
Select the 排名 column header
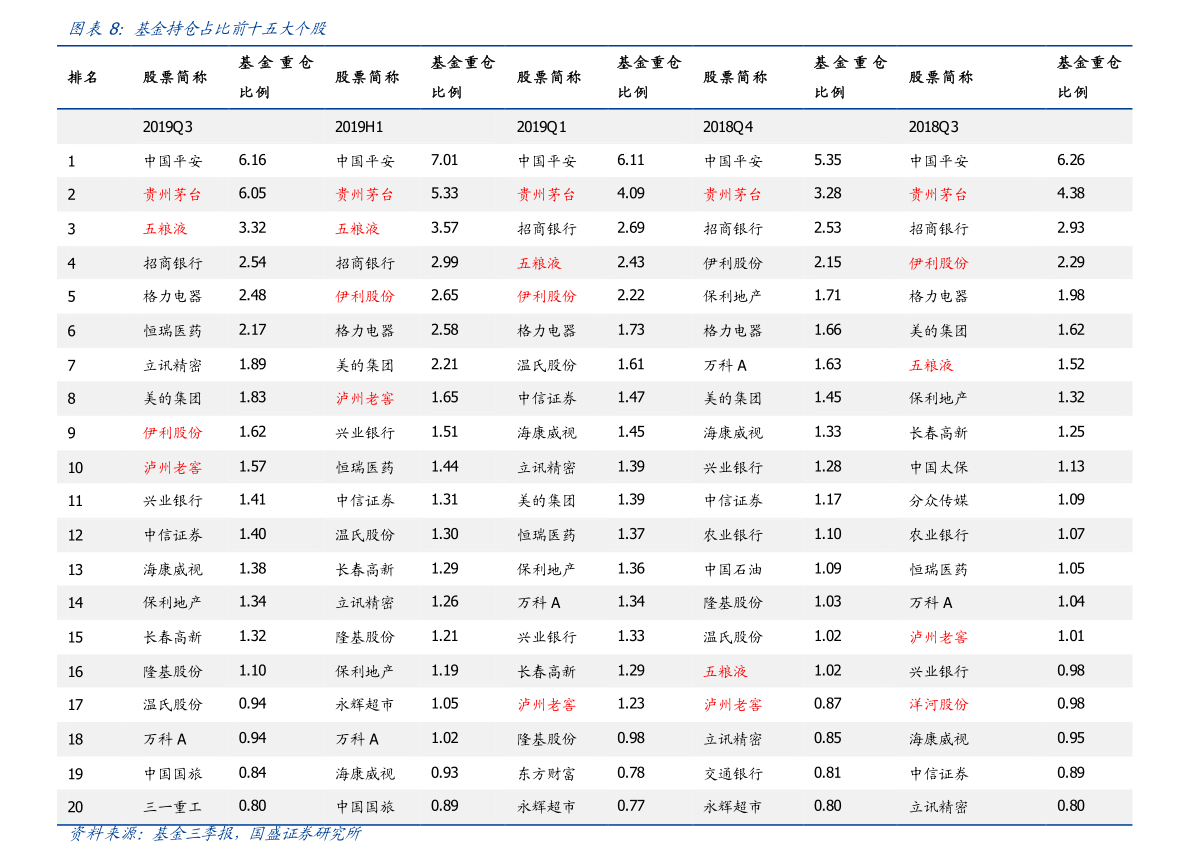(x=83, y=77)
